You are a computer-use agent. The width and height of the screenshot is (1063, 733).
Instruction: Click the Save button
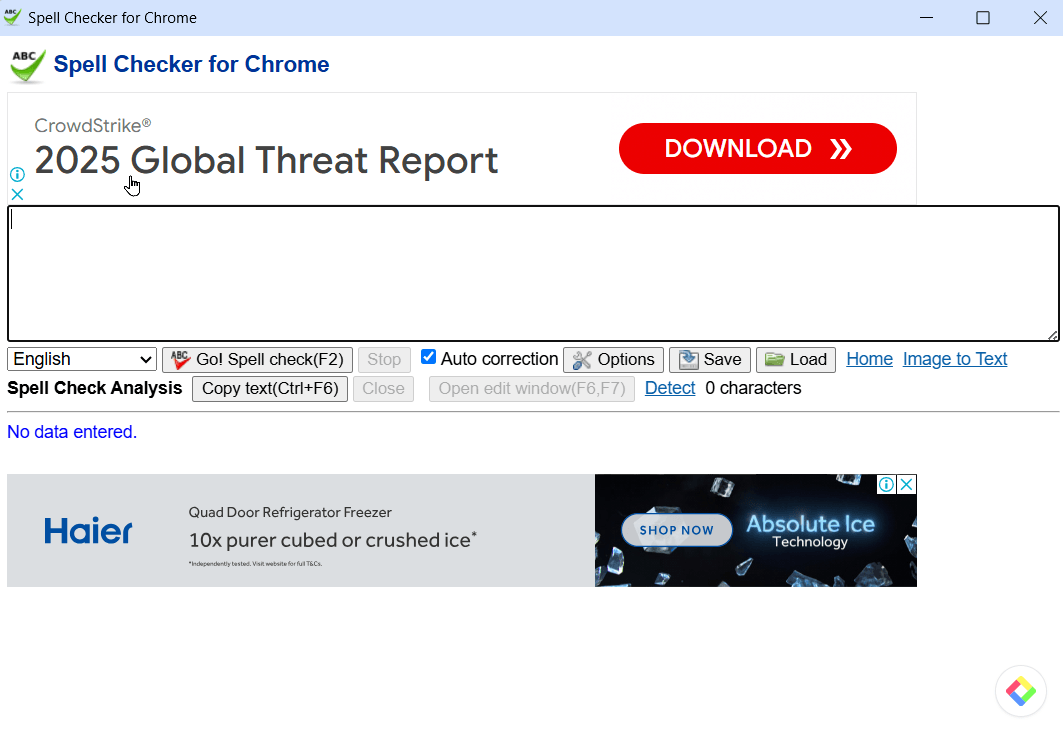tap(710, 359)
